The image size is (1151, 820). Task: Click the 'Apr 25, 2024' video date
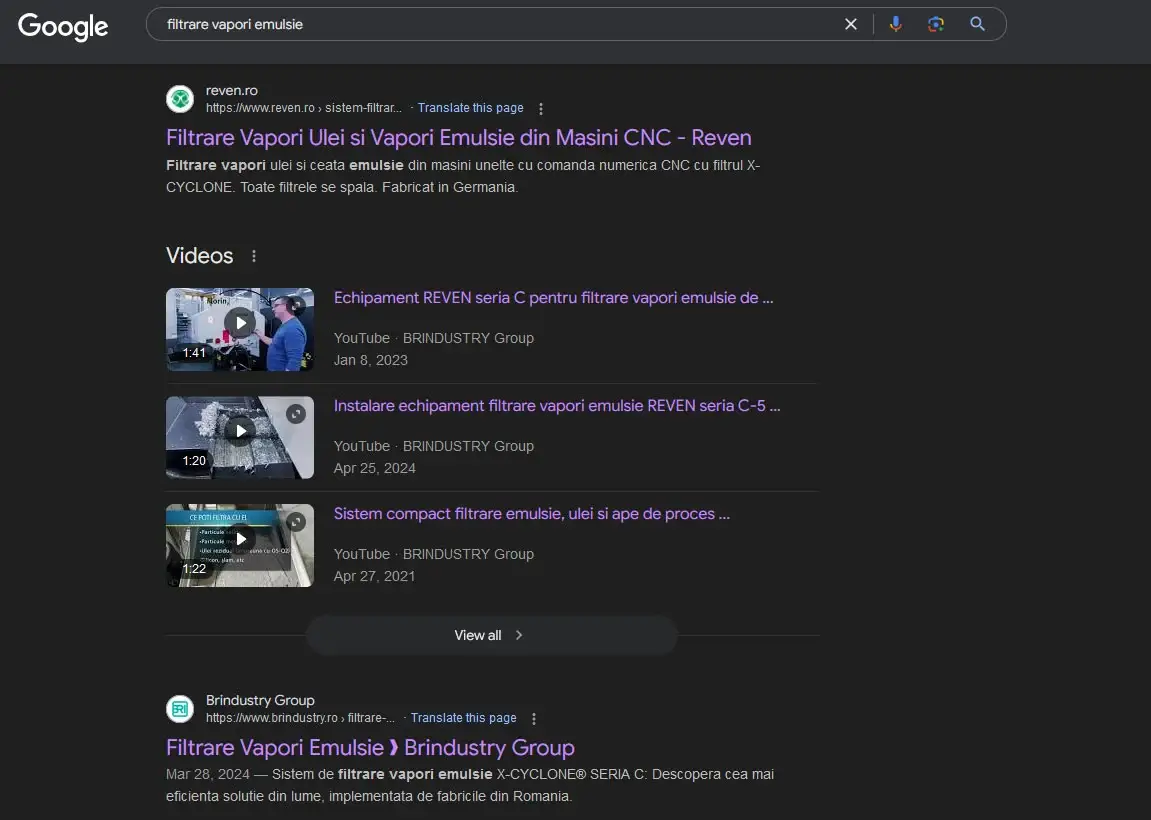(374, 468)
